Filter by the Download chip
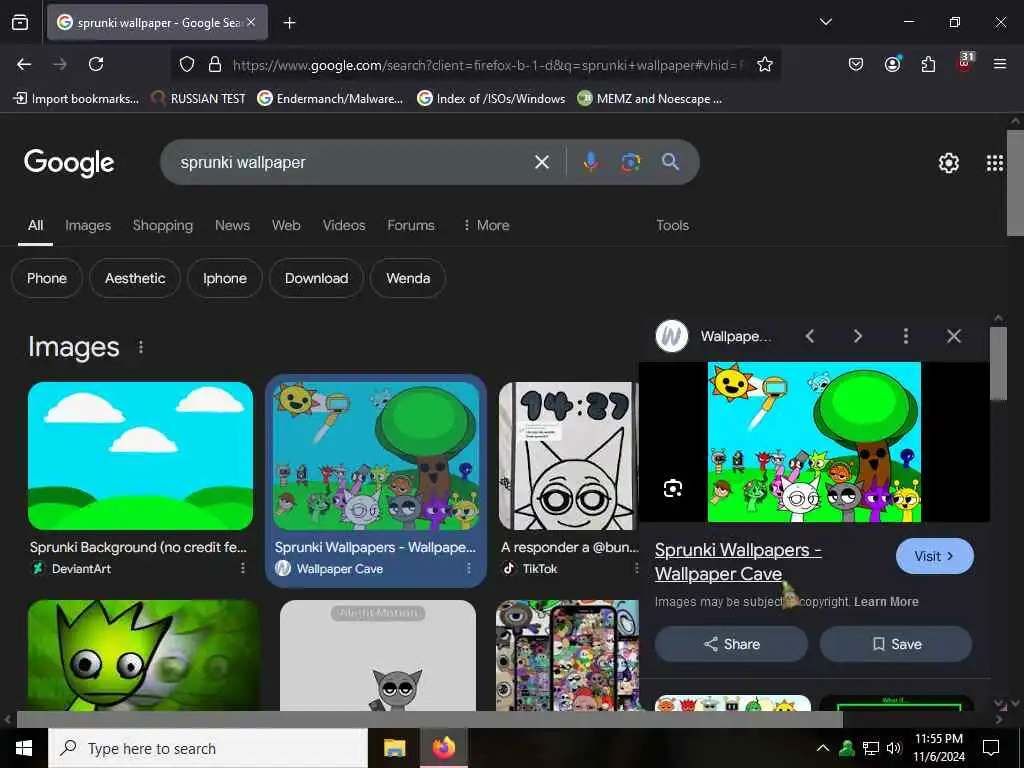Screen dimensions: 1024x768 [316, 278]
